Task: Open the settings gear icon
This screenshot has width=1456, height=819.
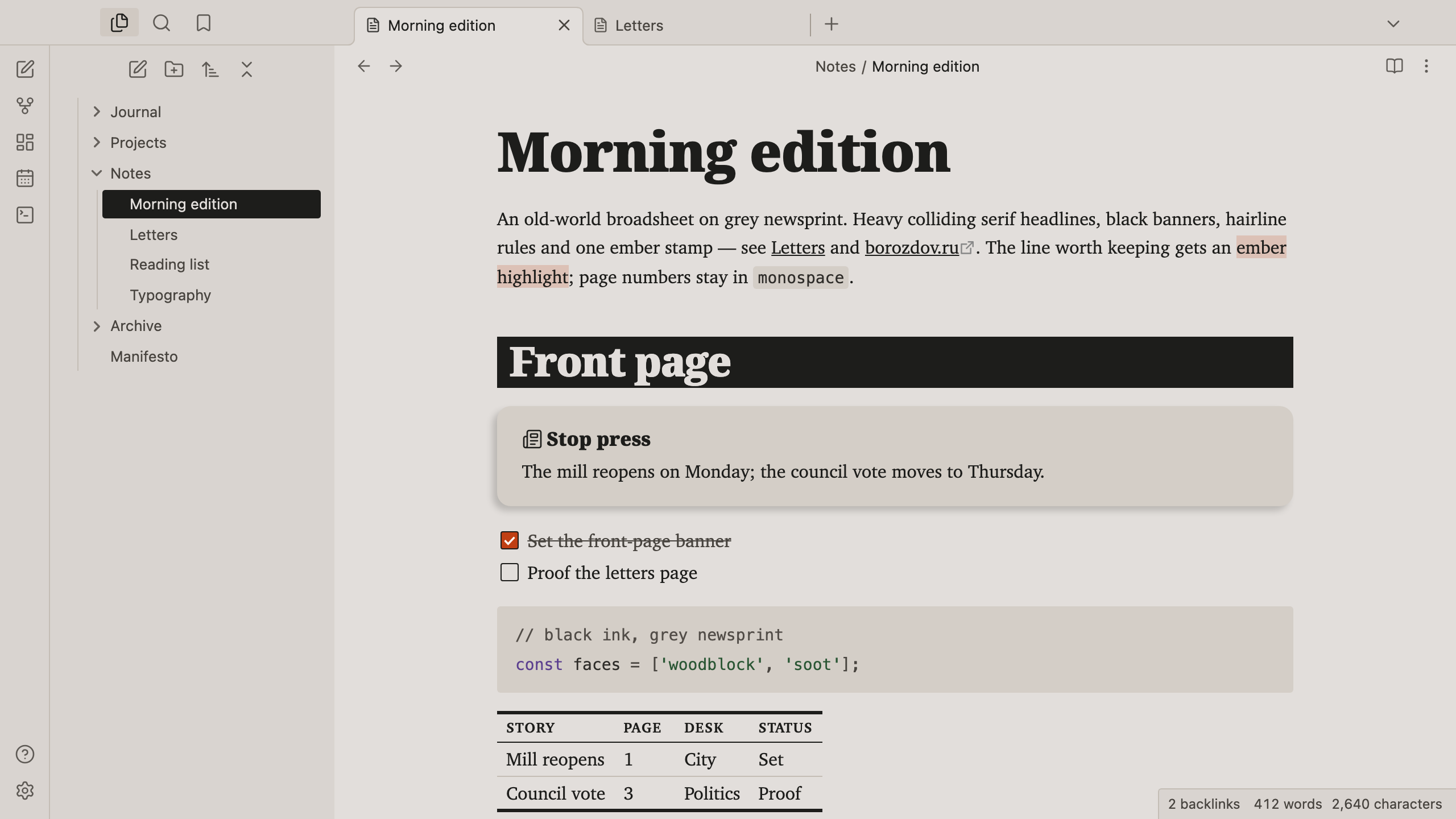Action: pyautogui.click(x=25, y=791)
